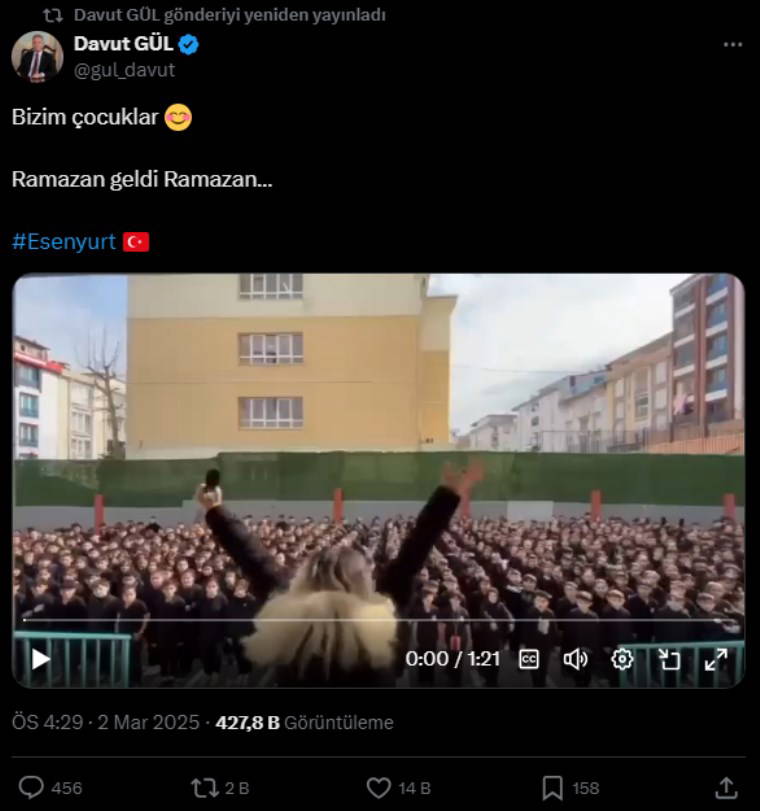Click the video progress bar

point(379,620)
